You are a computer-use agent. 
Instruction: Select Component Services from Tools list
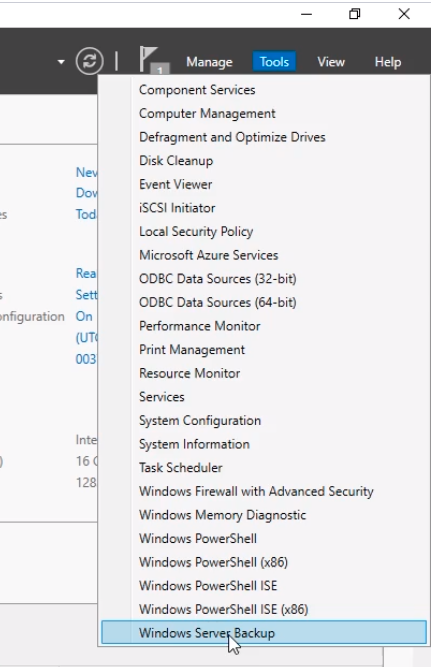click(x=264, y=90)
